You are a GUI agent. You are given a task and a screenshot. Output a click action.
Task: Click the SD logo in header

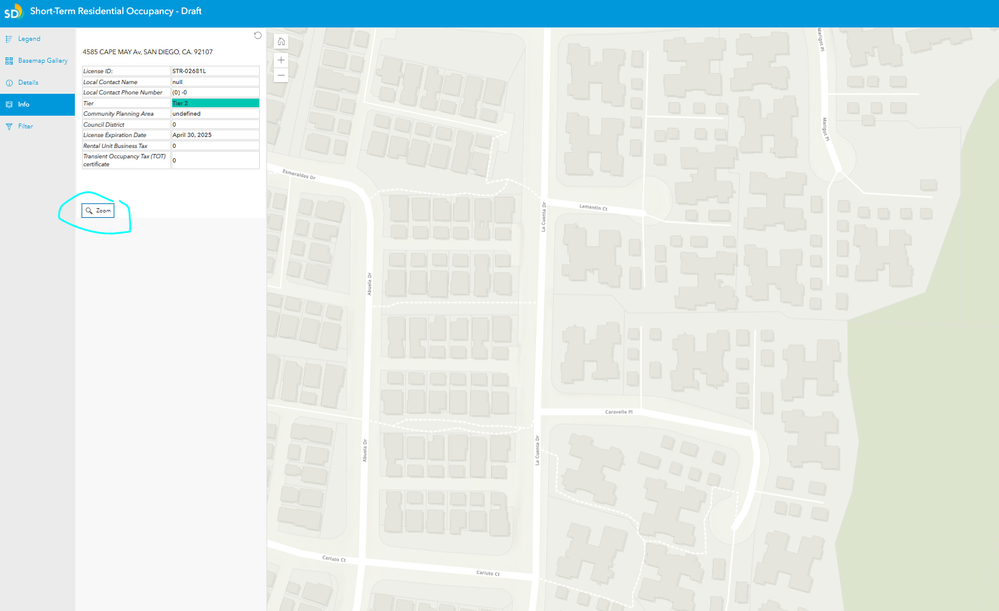click(13, 11)
